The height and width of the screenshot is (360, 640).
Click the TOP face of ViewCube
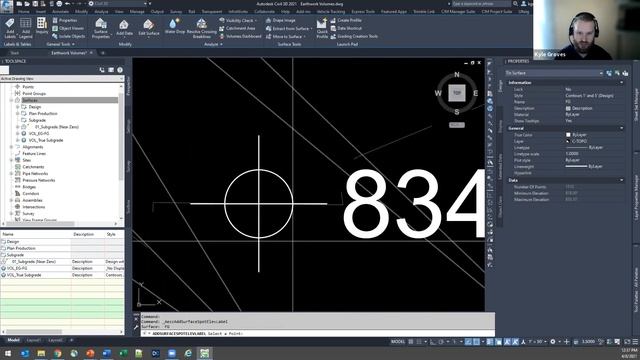click(x=457, y=93)
